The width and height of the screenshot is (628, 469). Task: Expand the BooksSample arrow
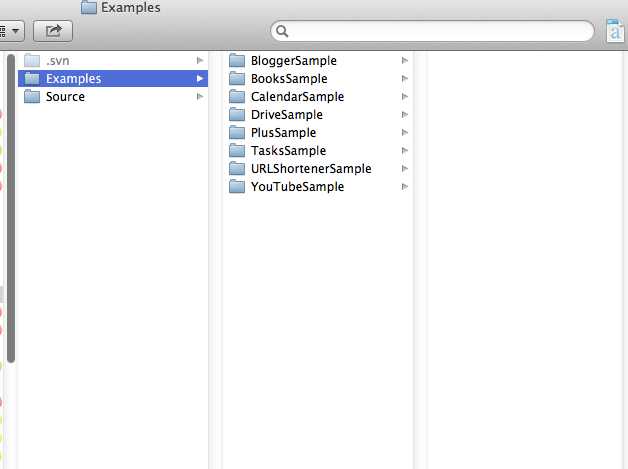405,79
